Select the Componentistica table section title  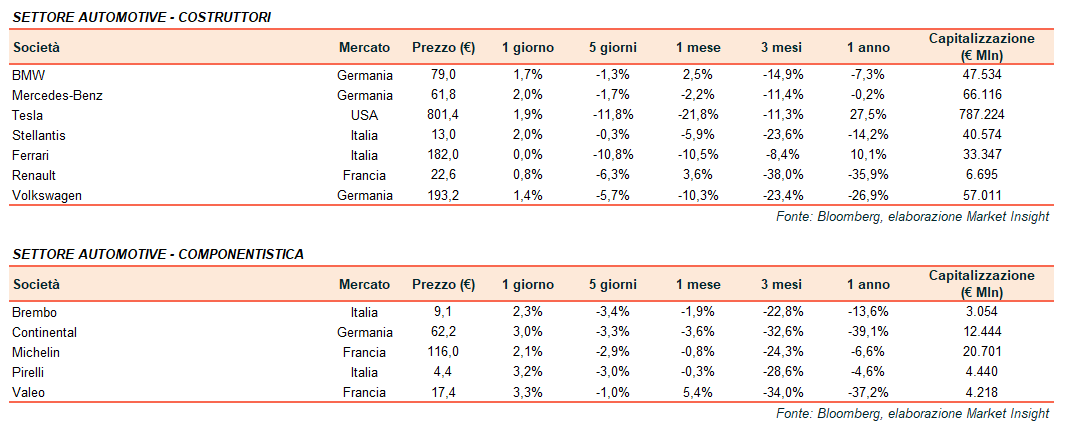point(158,255)
